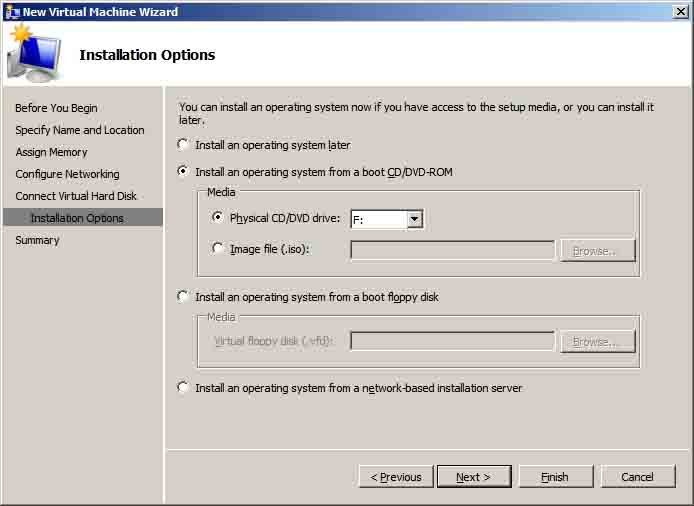Go to Summary step
This screenshot has height=506, width=694.
coord(37,240)
